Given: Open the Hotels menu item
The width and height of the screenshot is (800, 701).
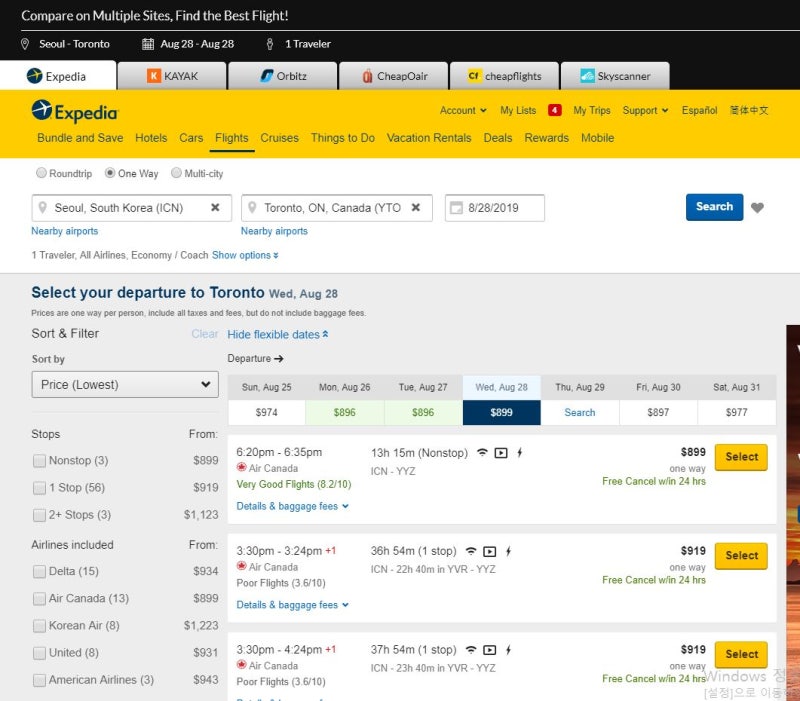Looking at the screenshot, I should 151,138.
